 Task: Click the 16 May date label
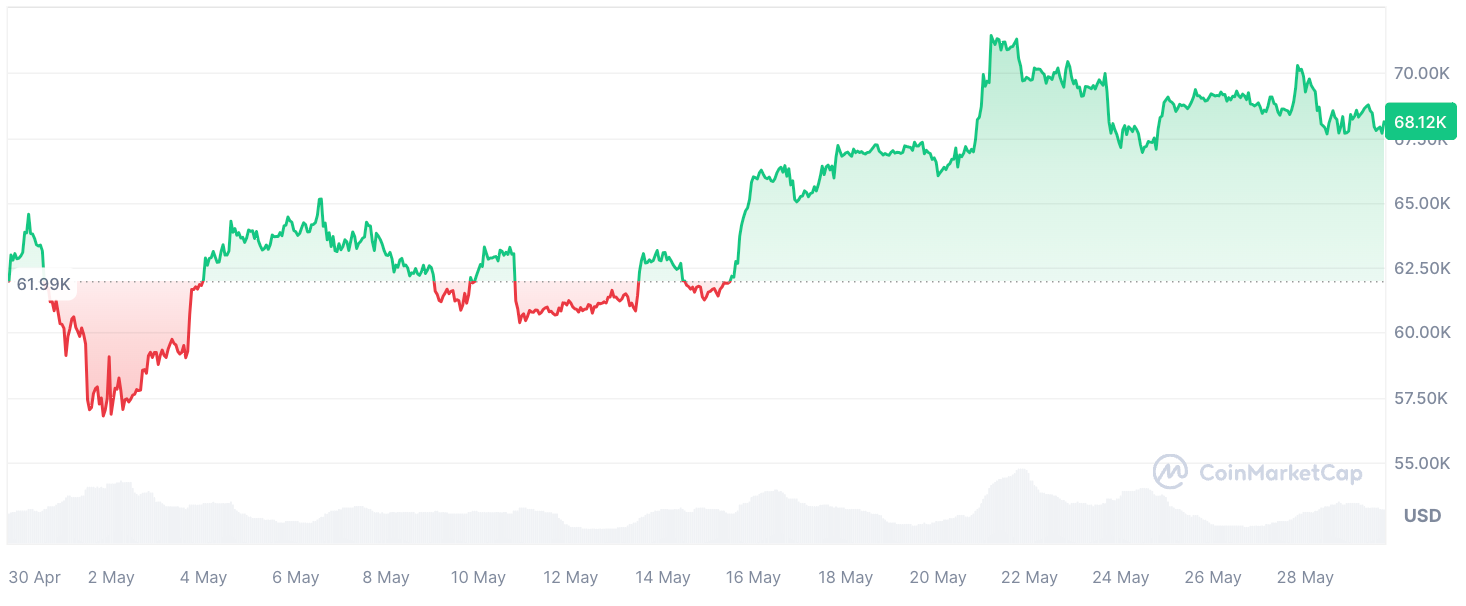[753, 578]
